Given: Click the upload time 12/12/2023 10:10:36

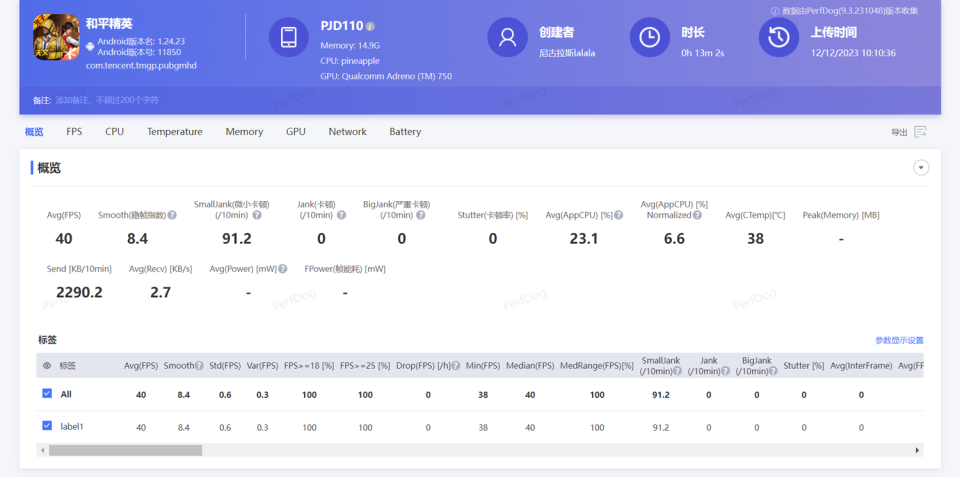Looking at the screenshot, I should [853, 53].
